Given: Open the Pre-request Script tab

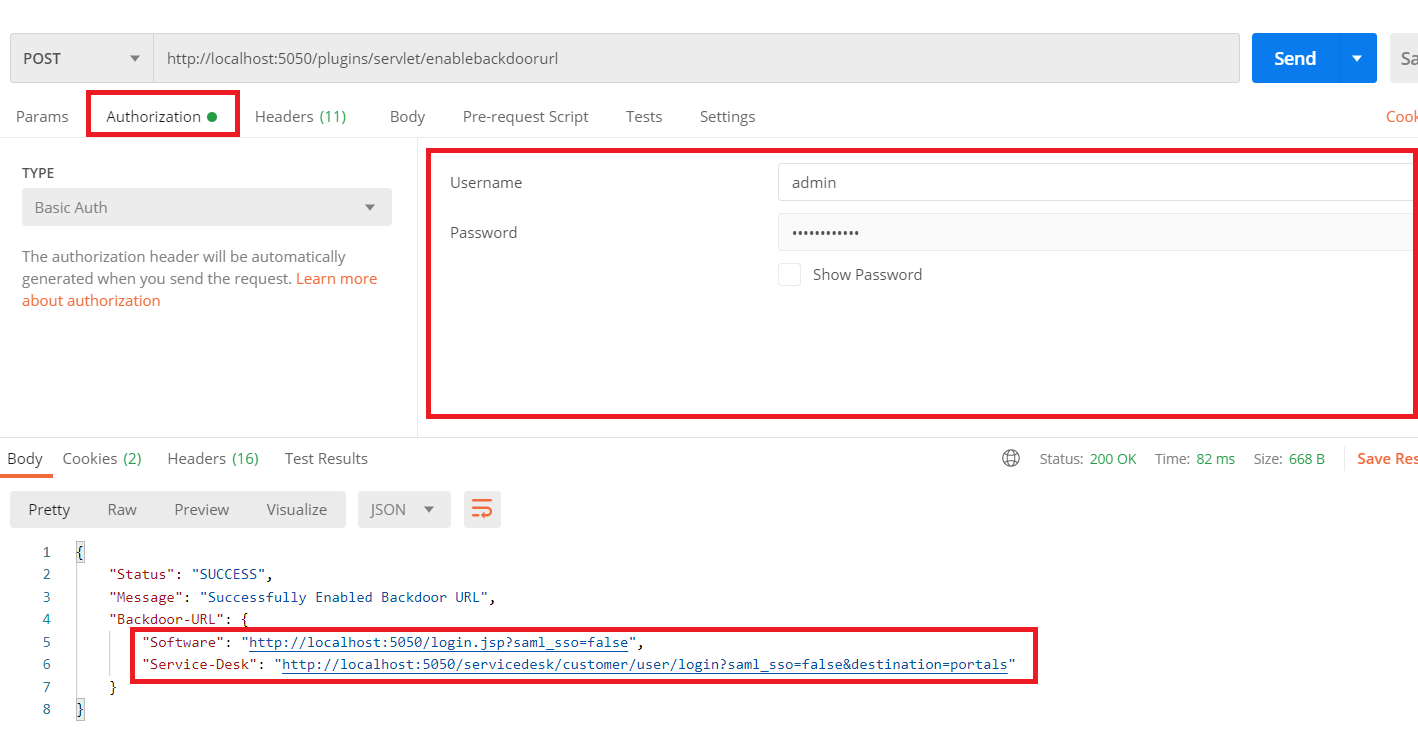Looking at the screenshot, I should click(525, 116).
